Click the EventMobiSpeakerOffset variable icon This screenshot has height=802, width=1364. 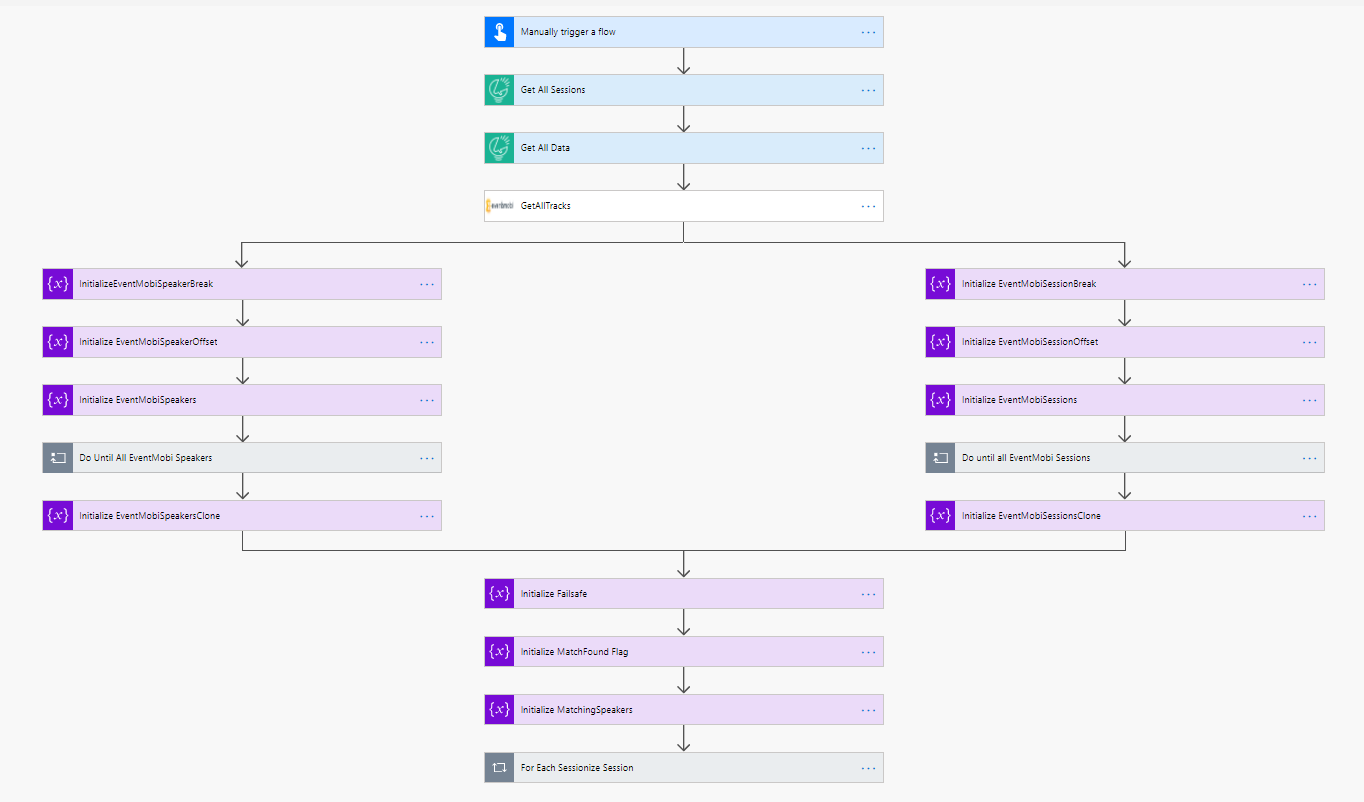[x=58, y=342]
